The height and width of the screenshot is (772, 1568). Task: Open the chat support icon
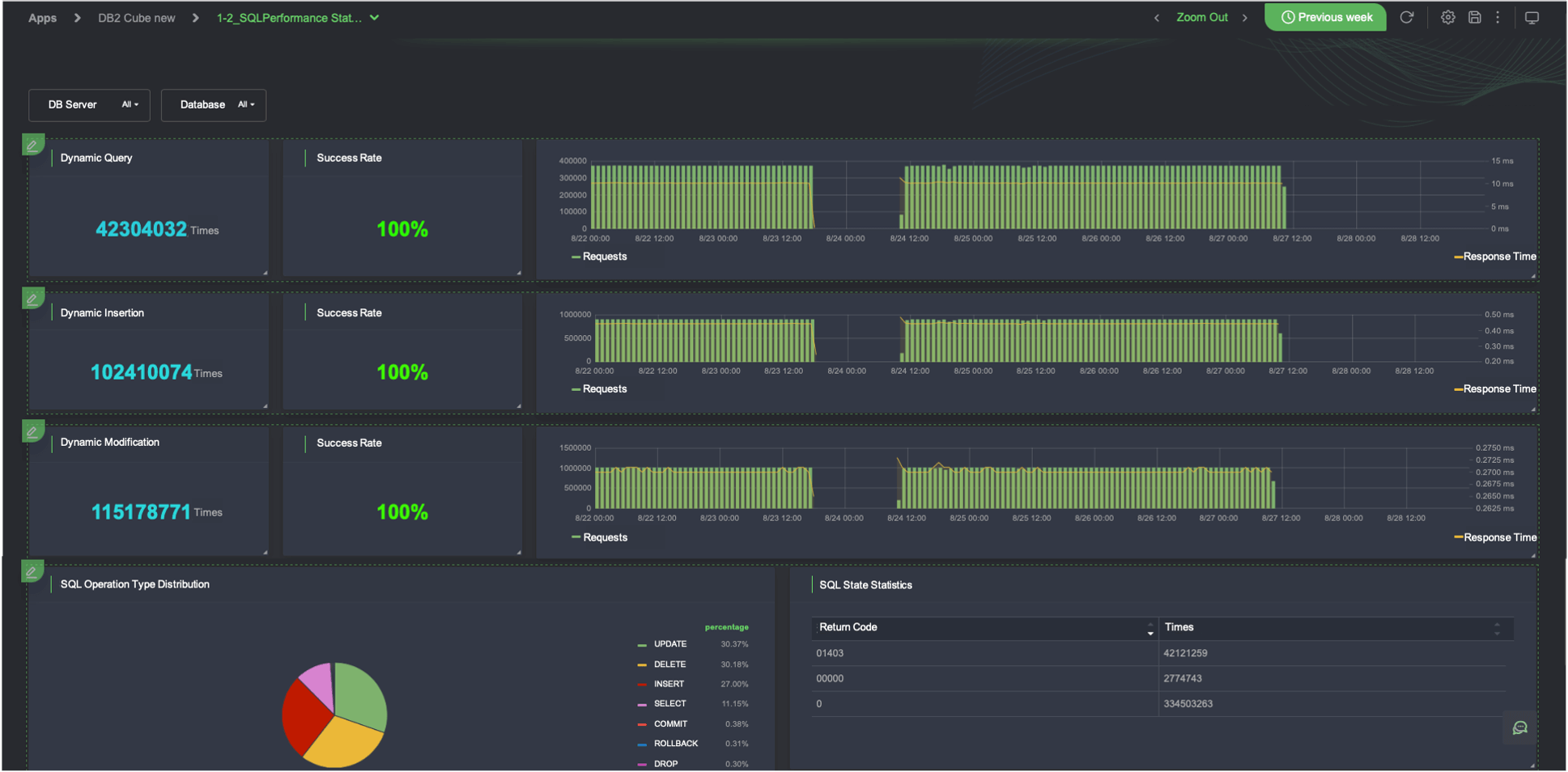1519,727
